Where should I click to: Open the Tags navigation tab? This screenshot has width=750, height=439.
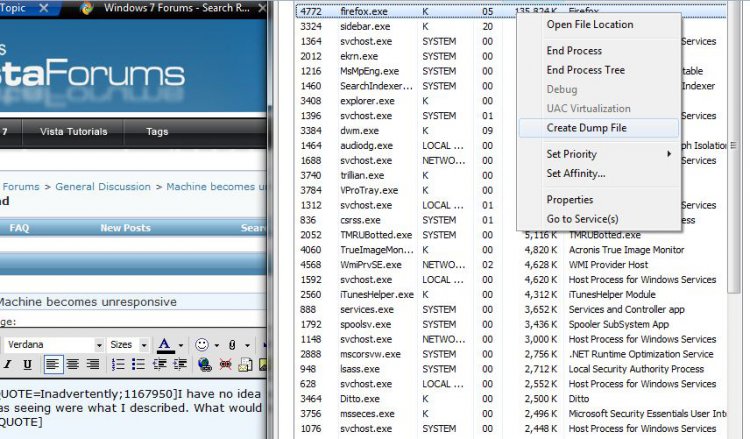click(157, 132)
